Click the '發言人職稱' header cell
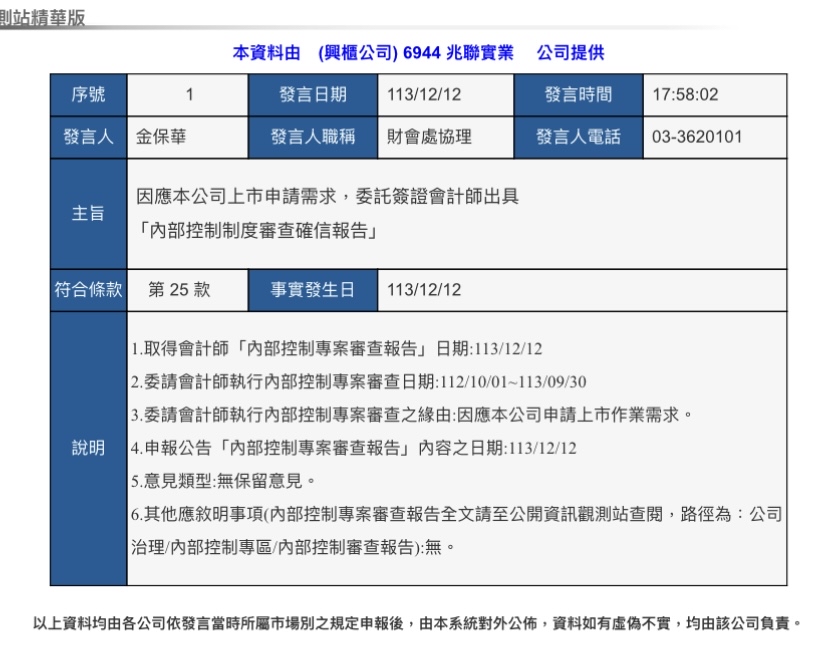Viewport: 828px width, 655px height. (x=313, y=137)
